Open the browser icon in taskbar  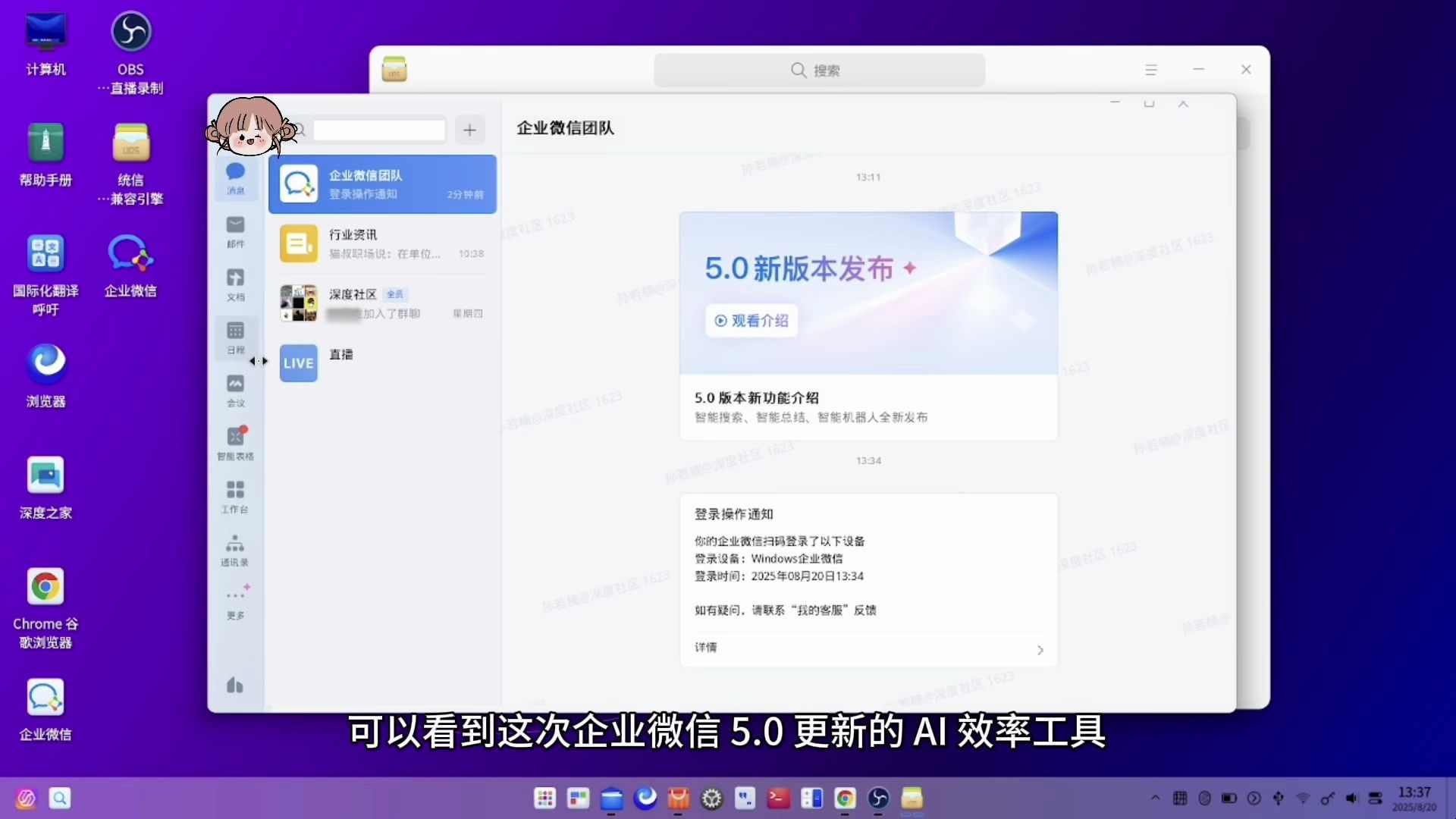pyautogui.click(x=645, y=798)
